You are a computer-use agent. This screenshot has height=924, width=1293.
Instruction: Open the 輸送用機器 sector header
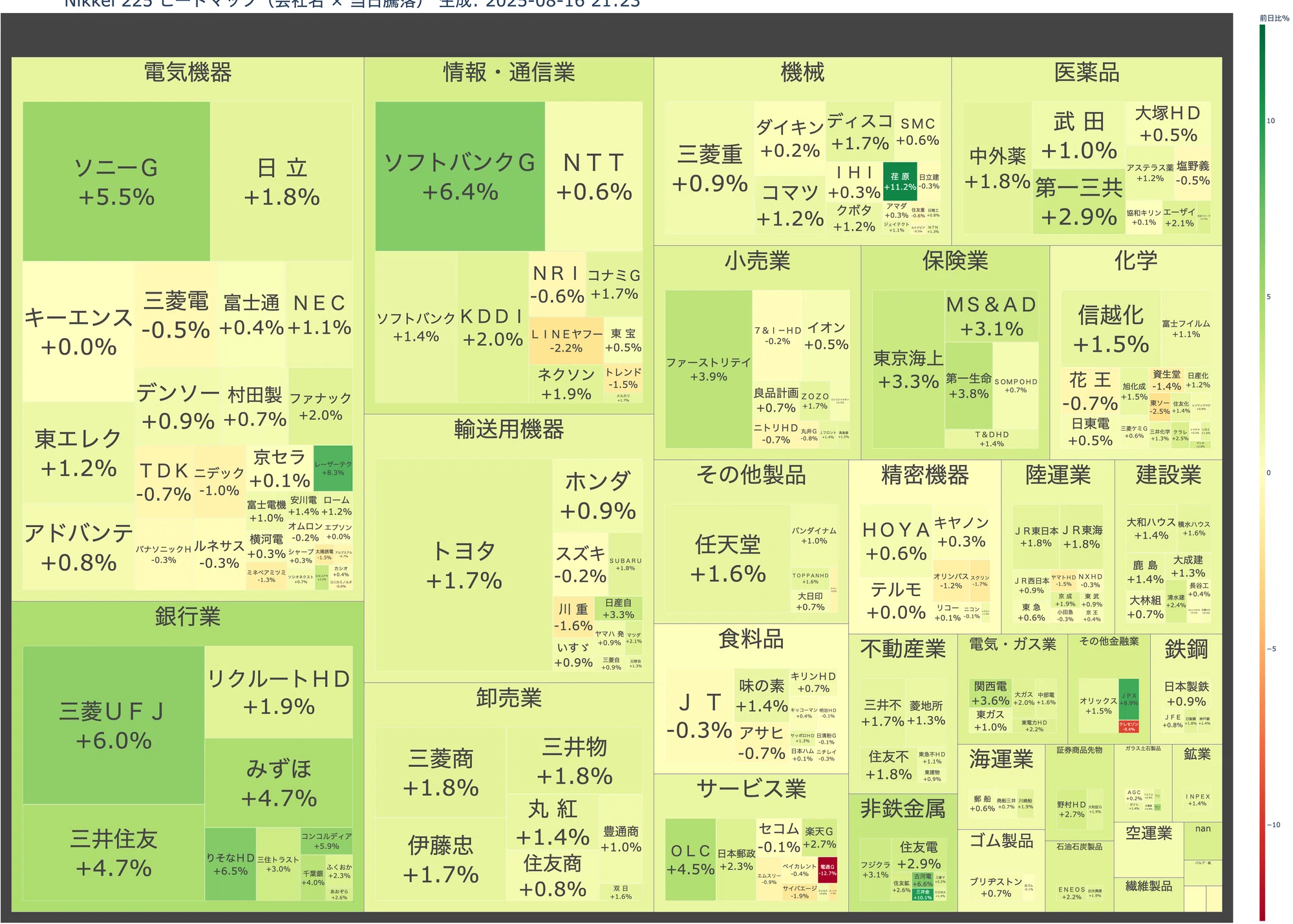[x=509, y=429]
